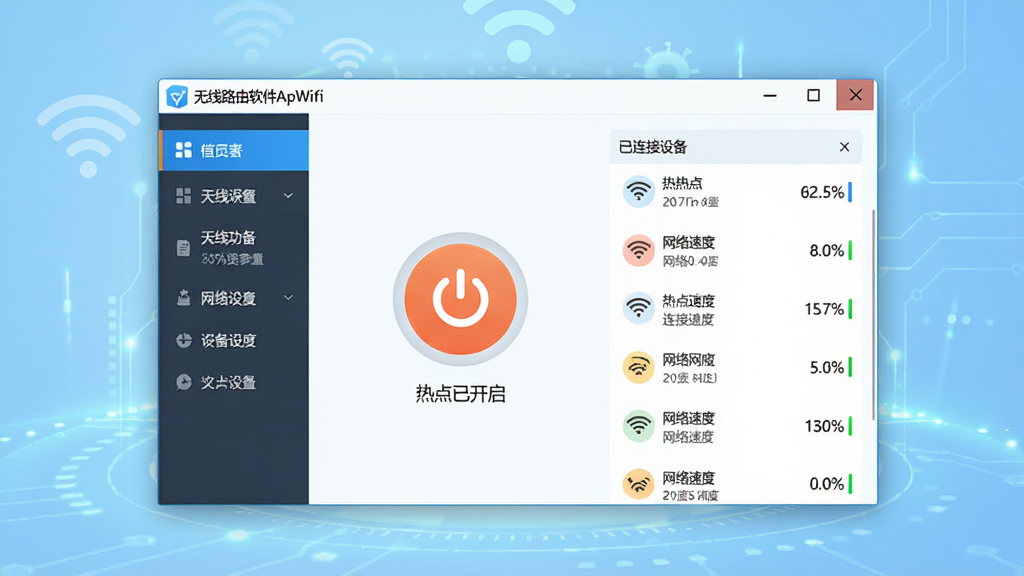Select the highlighted first sidebar menu item
Screen dimensions: 1024x576
point(234,150)
